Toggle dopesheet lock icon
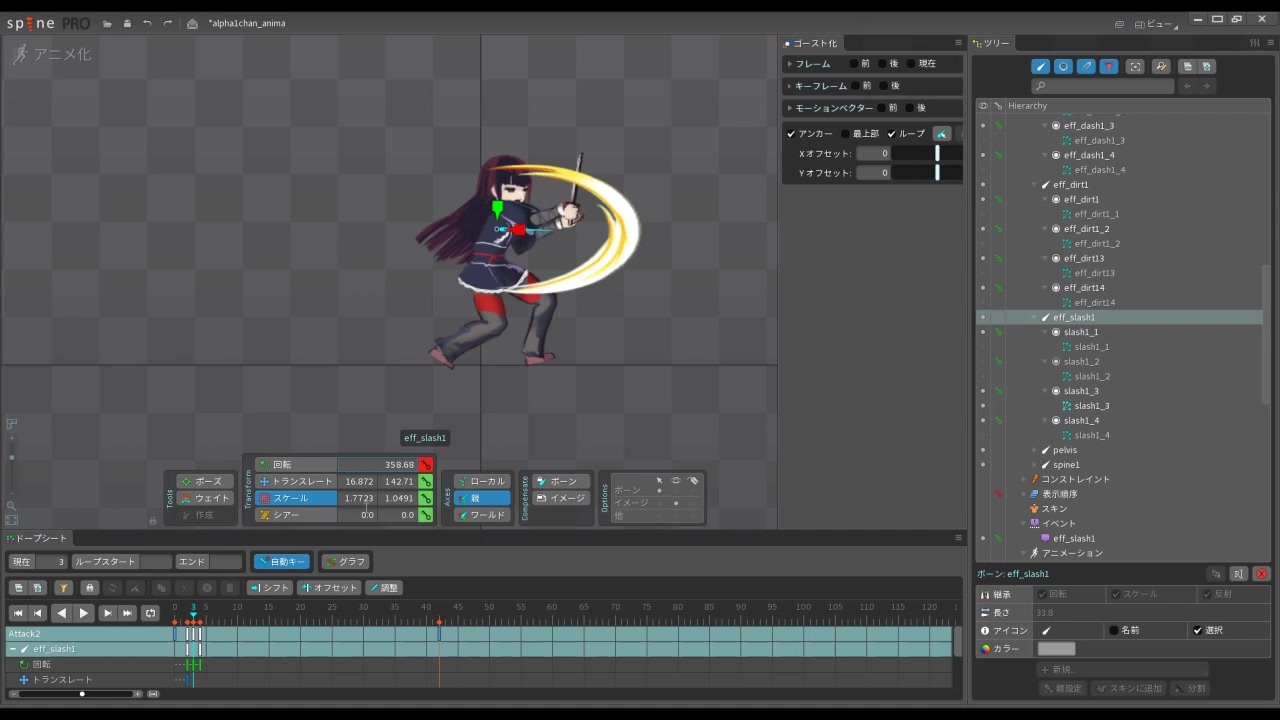The height and width of the screenshot is (720, 1280). point(89,588)
